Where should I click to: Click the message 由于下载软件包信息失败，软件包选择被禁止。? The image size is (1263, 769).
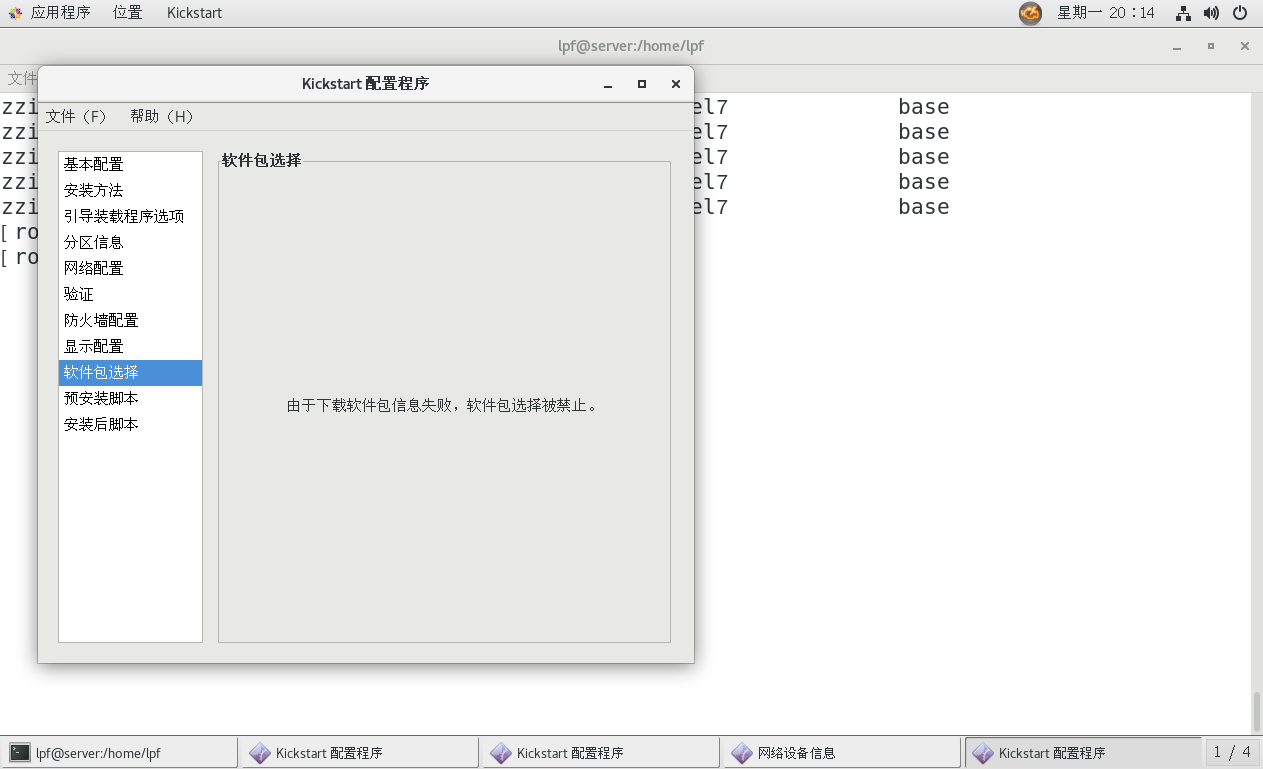pos(442,406)
